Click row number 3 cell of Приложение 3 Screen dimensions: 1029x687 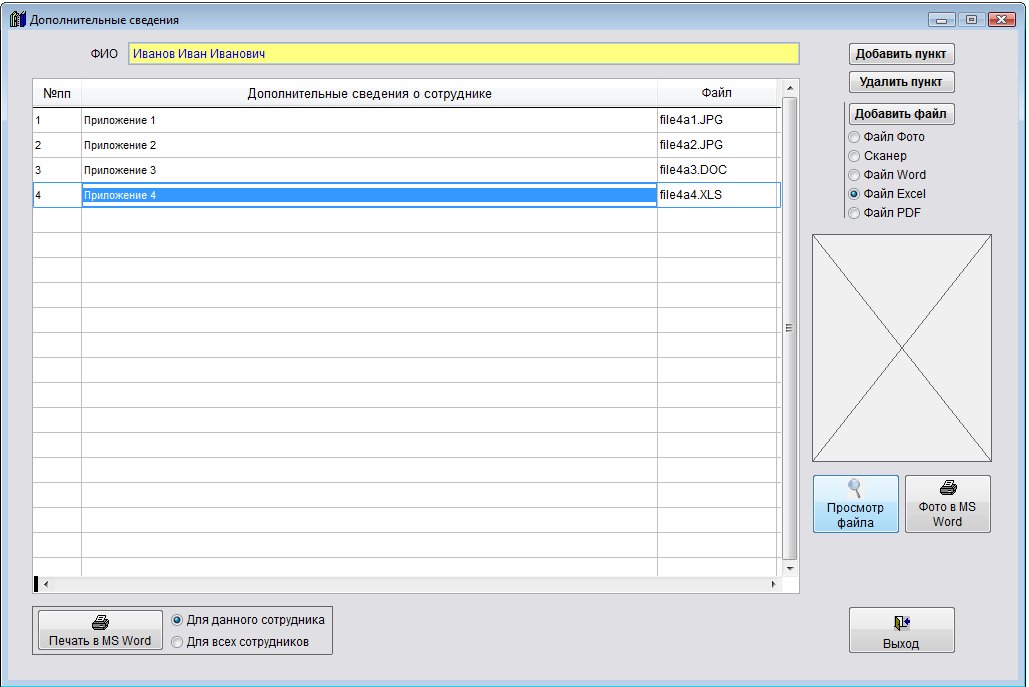pyautogui.click(x=57, y=171)
